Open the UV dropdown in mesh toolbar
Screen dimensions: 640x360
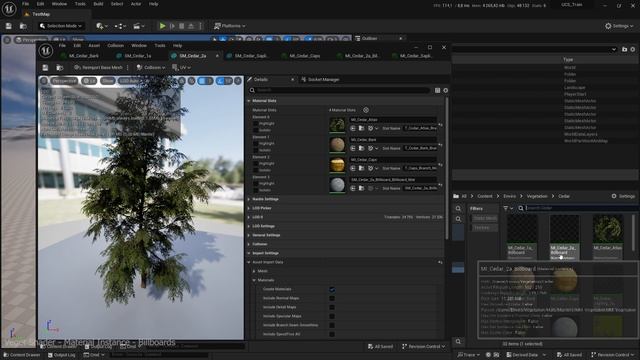coord(181,67)
